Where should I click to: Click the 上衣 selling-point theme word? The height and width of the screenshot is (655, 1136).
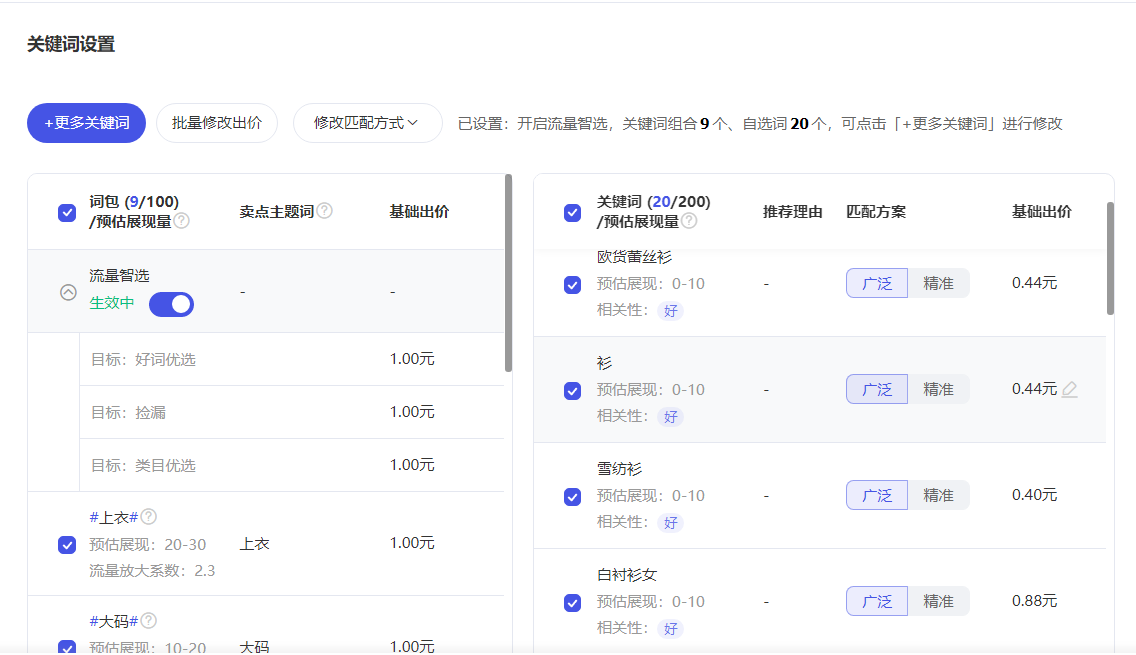point(254,544)
